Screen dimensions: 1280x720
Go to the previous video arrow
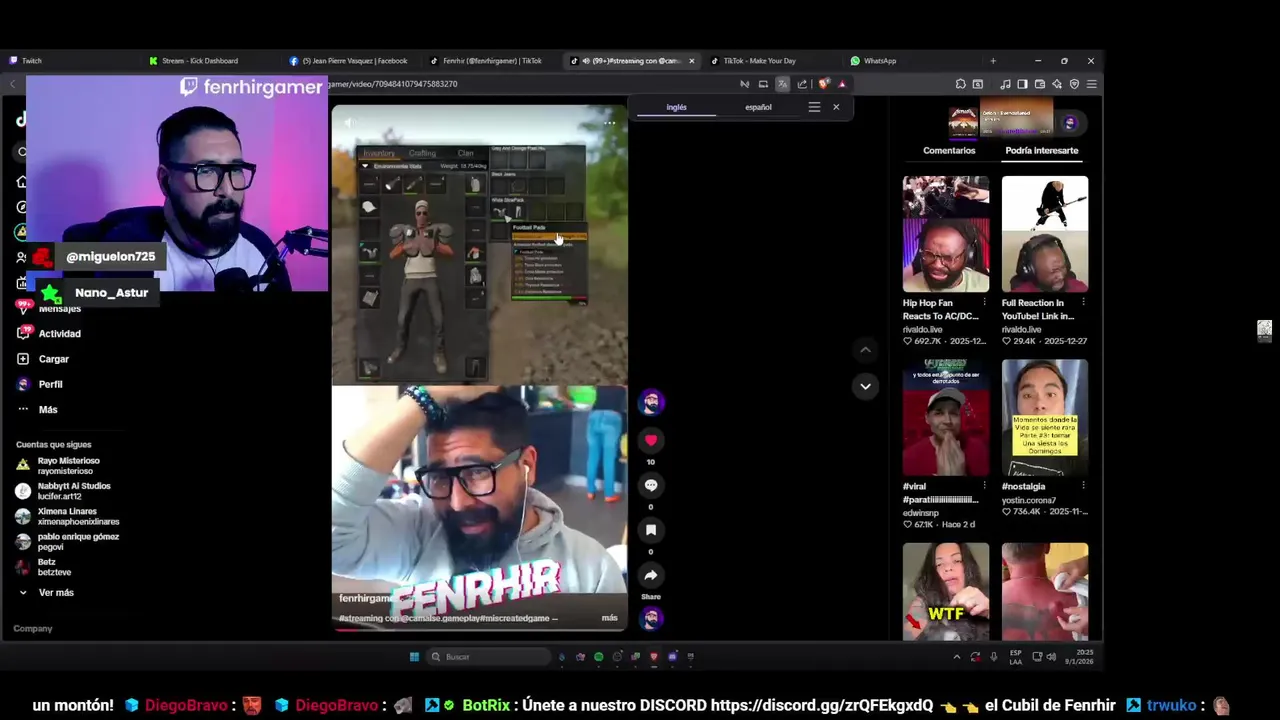pyautogui.click(x=865, y=350)
